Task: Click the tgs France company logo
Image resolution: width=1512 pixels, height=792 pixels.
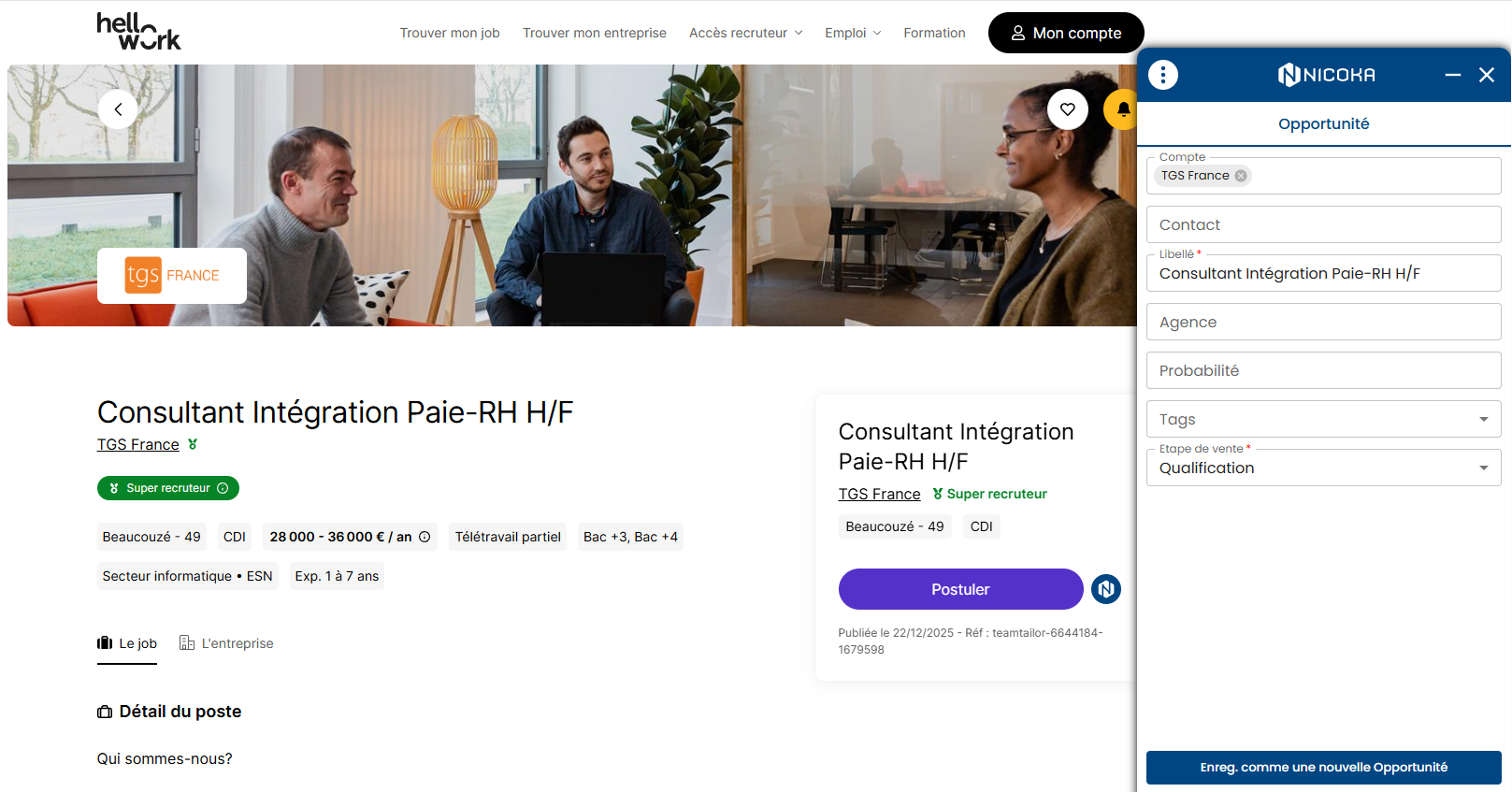Action: 172,276
